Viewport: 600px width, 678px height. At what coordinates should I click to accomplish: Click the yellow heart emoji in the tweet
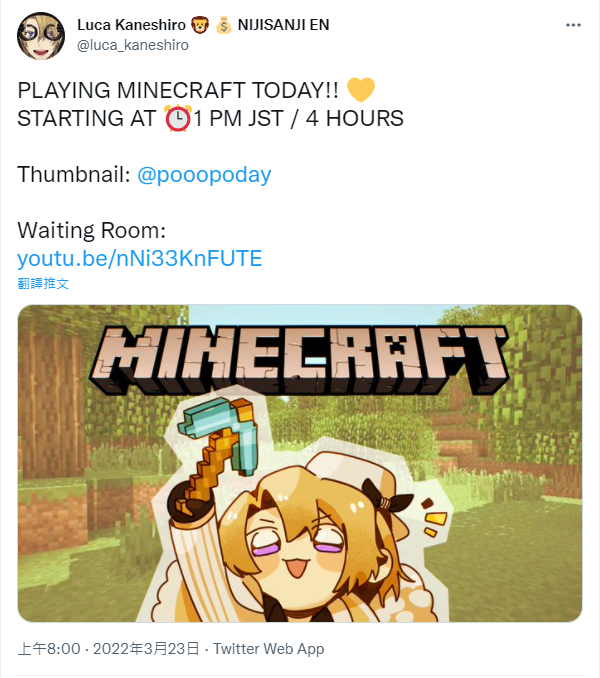coord(361,90)
